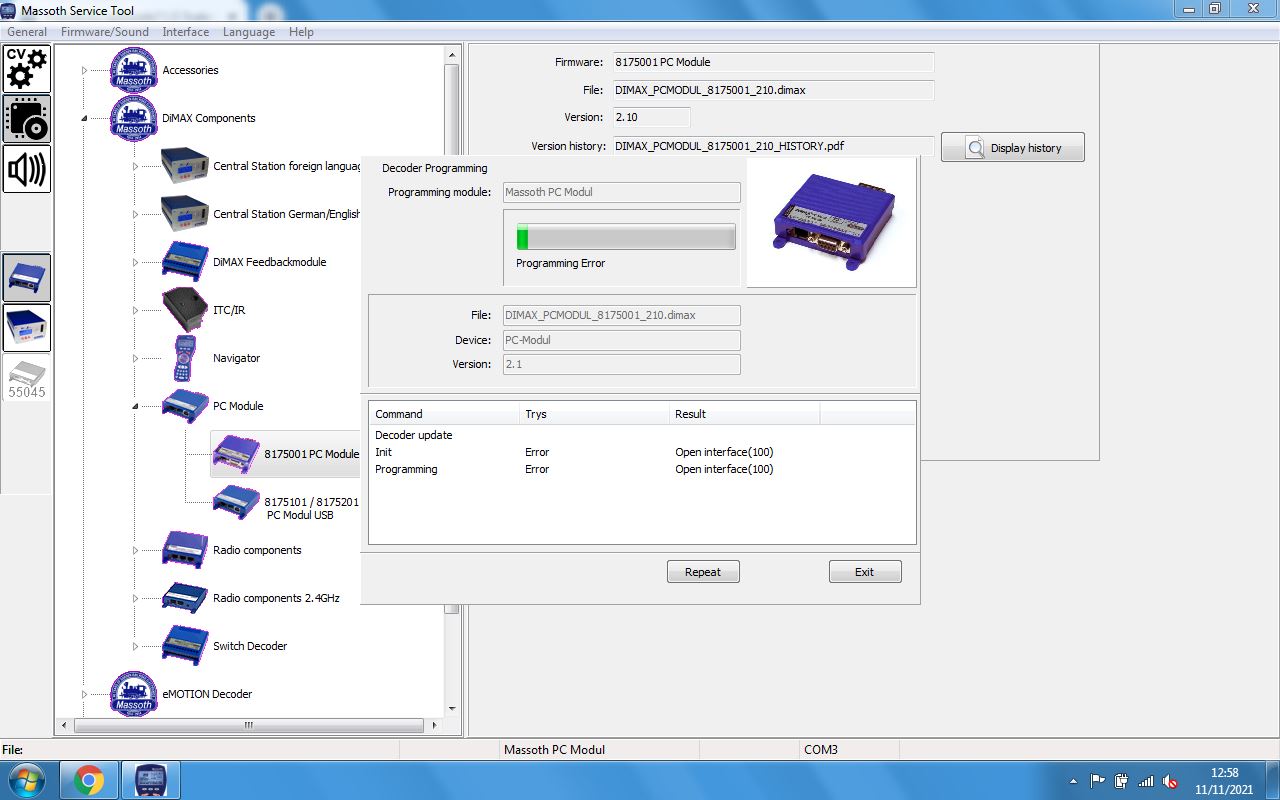Click the ITC/IR black device icon
Screen dimensions: 1280x800
tap(184, 310)
